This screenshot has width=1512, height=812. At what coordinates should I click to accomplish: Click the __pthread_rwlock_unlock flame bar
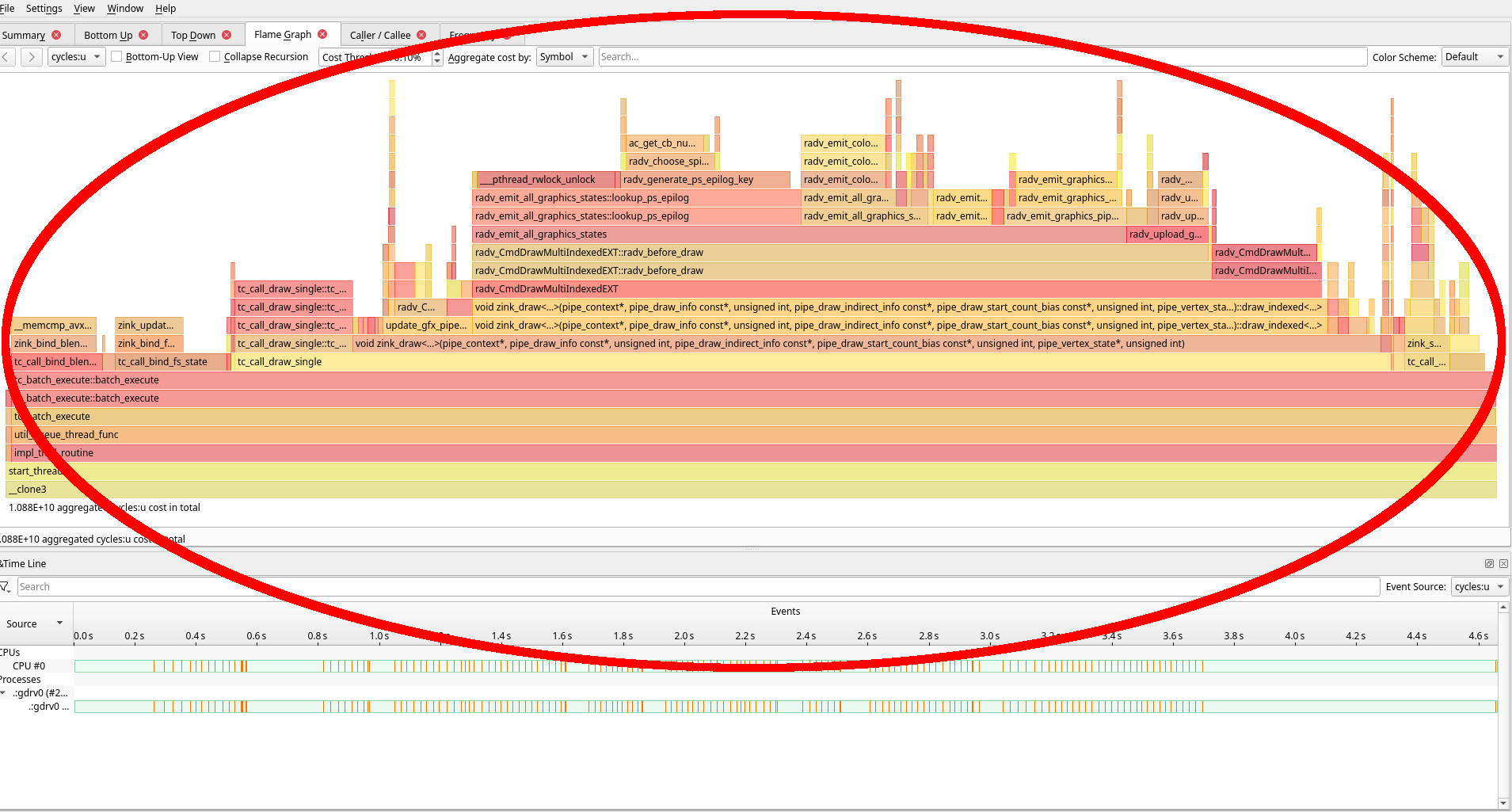click(547, 180)
